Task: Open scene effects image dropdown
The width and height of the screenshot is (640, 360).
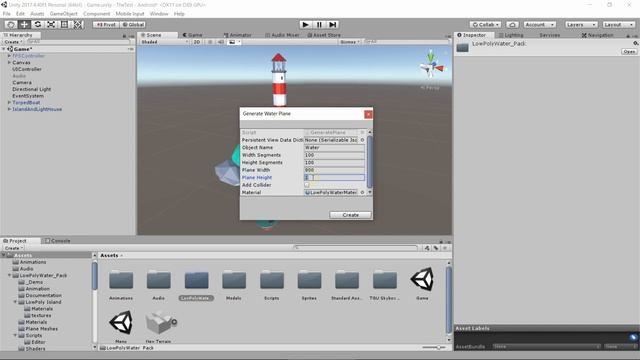Action: pyautogui.click(x=234, y=42)
